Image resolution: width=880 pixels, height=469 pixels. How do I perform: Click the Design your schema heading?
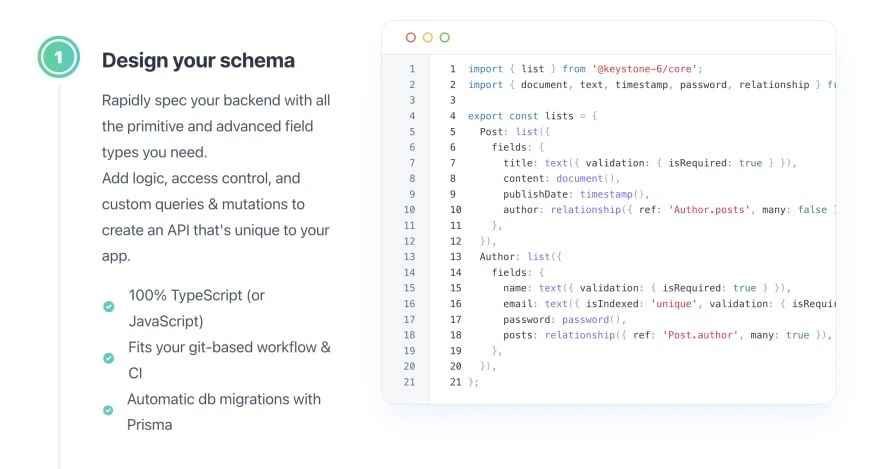point(198,60)
